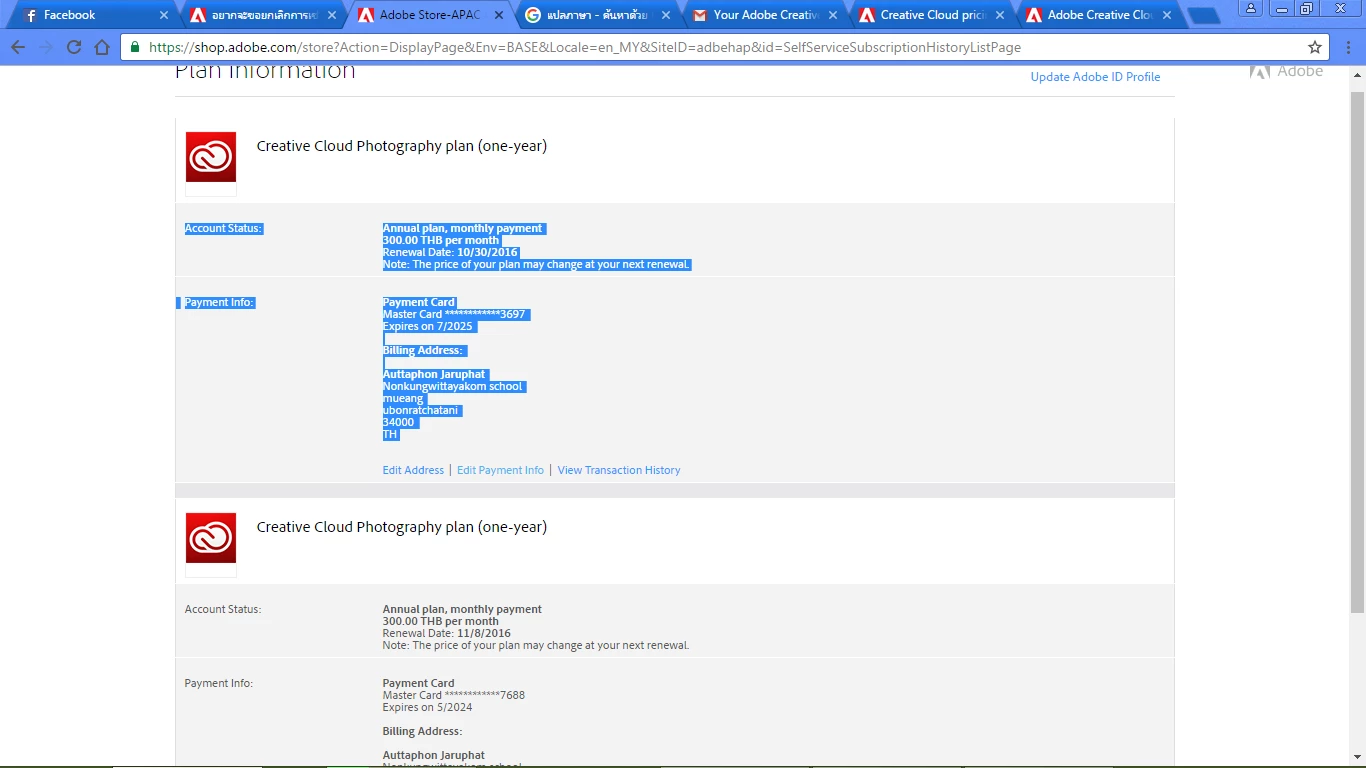Reload the page with the refresh icon
This screenshot has height=768, width=1366.
[x=74, y=47]
